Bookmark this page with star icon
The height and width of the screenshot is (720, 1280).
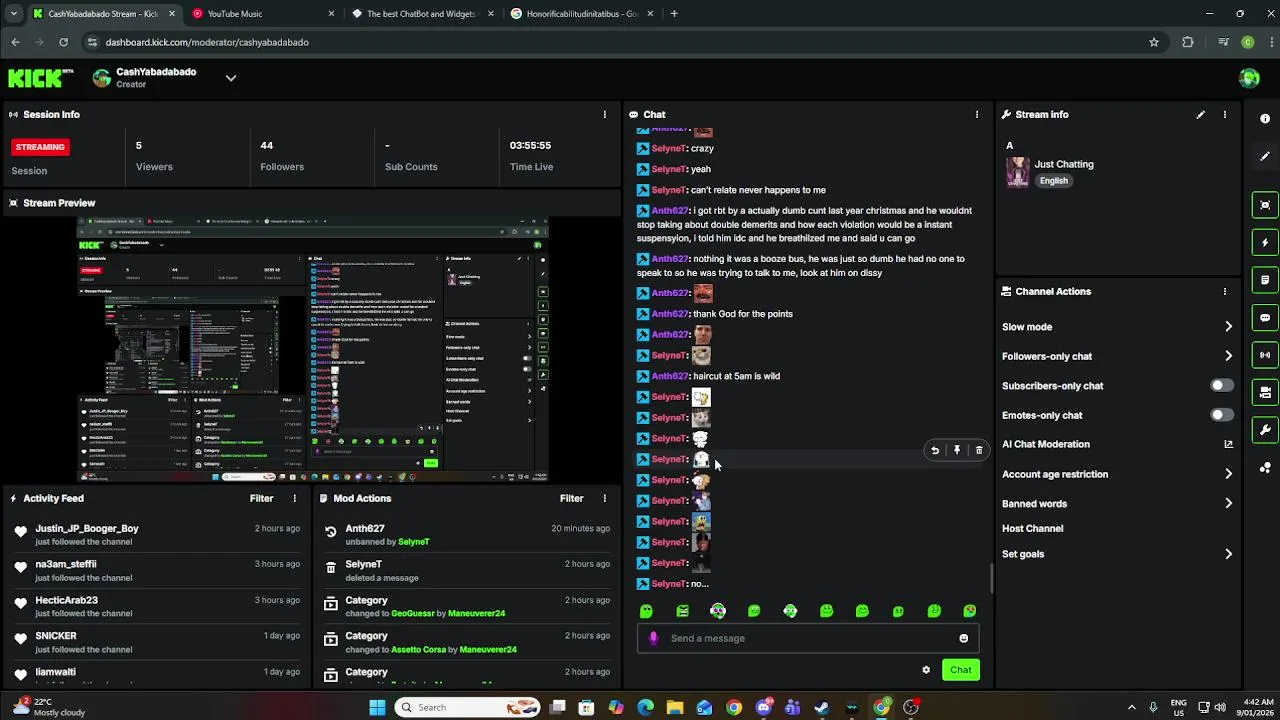[1154, 42]
